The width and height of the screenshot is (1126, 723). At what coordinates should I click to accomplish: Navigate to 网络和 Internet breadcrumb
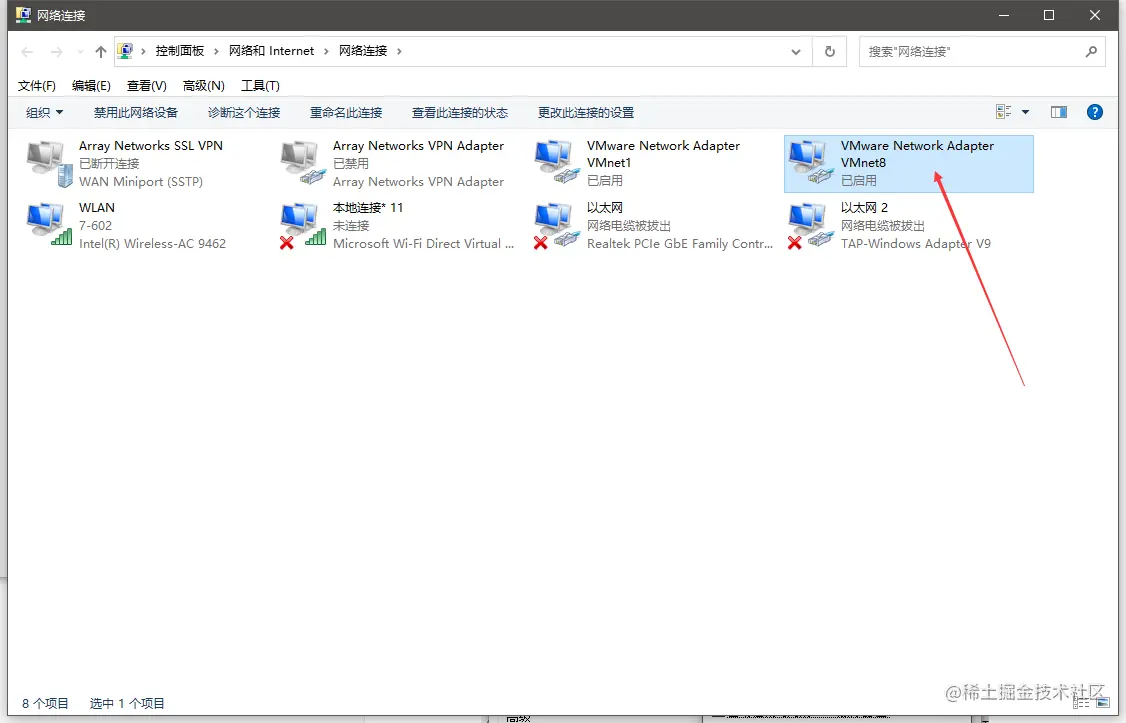pyautogui.click(x=271, y=51)
